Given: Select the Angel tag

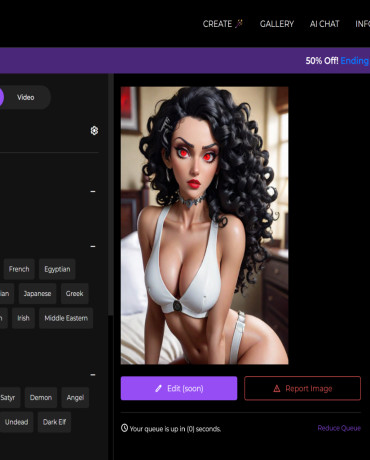Looking at the screenshot, I should pyautogui.click(x=75, y=398).
